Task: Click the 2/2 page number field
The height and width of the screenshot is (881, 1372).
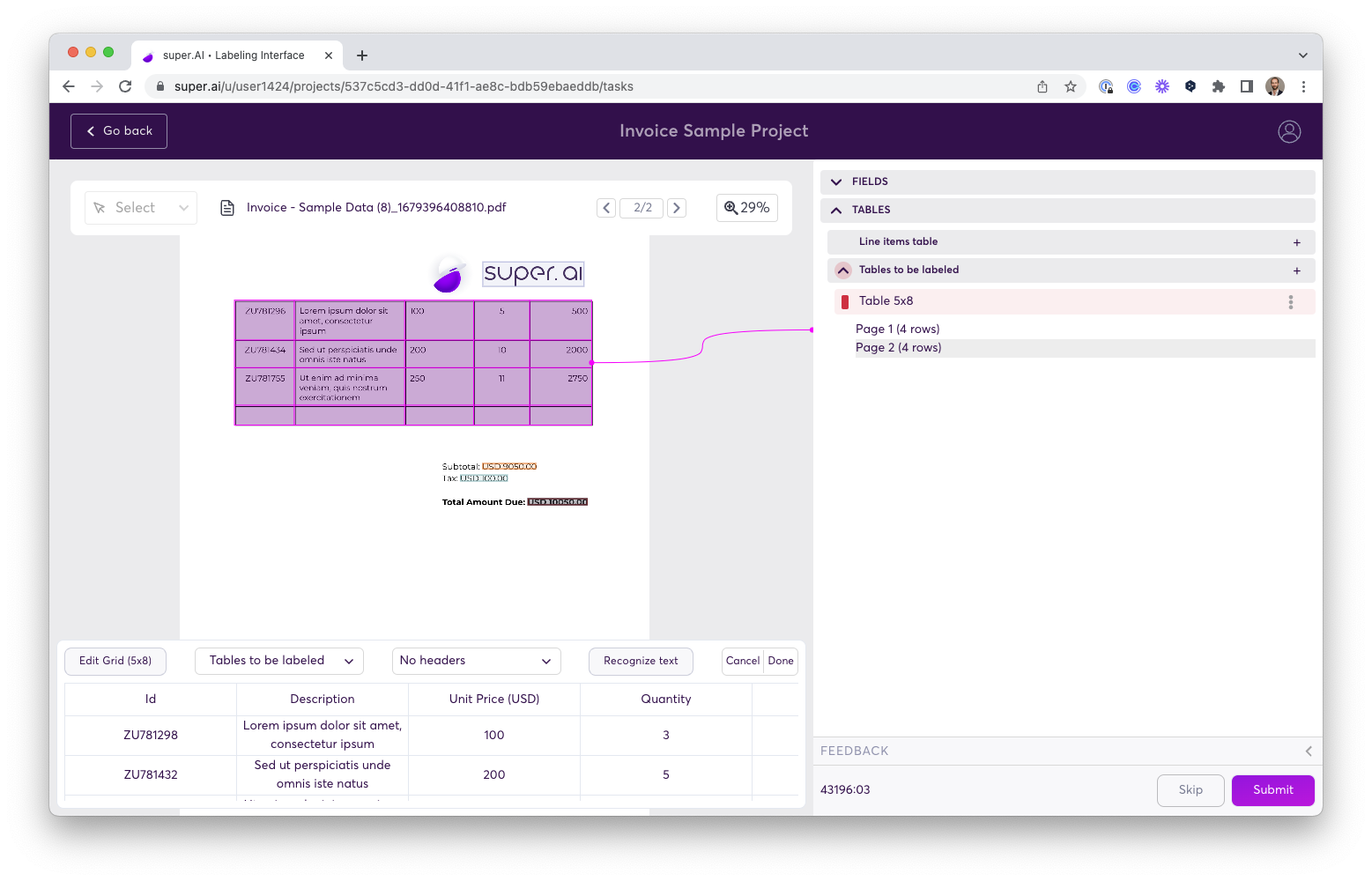Action: (x=642, y=208)
